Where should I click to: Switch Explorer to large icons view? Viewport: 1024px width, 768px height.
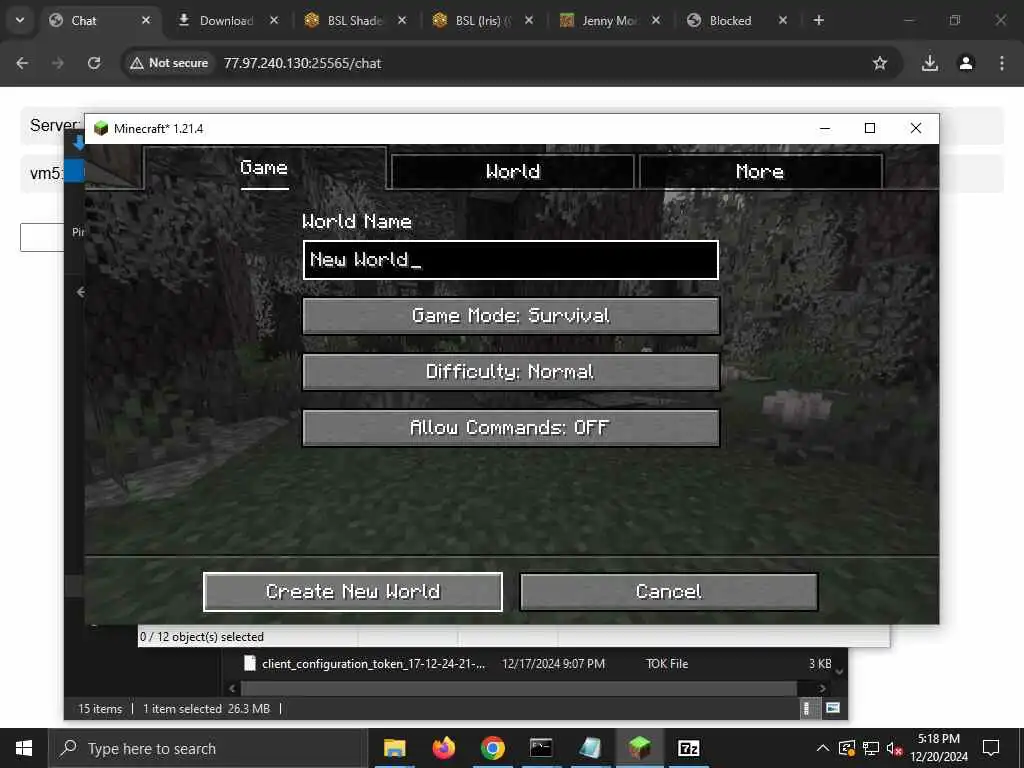[x=833, y=709]
